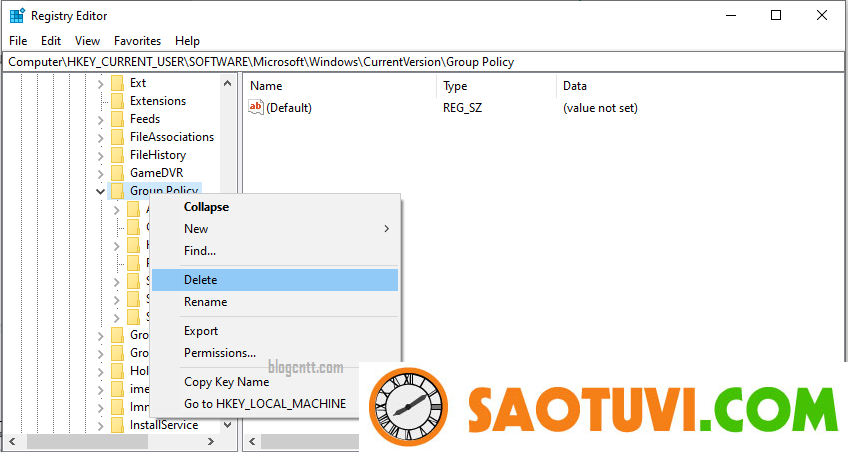Viewport: 848px width, 452px height.
Task: Open the Edit menu
Action: point(51,41)
